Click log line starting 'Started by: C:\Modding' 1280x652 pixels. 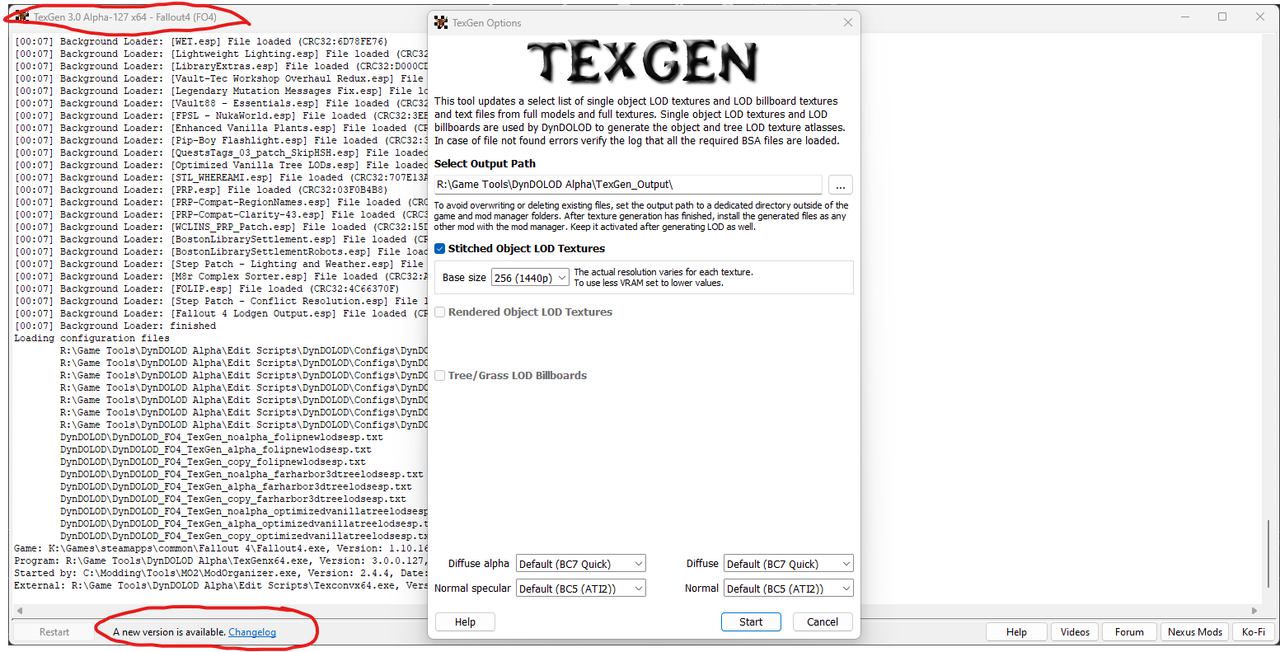coord(221,573)
